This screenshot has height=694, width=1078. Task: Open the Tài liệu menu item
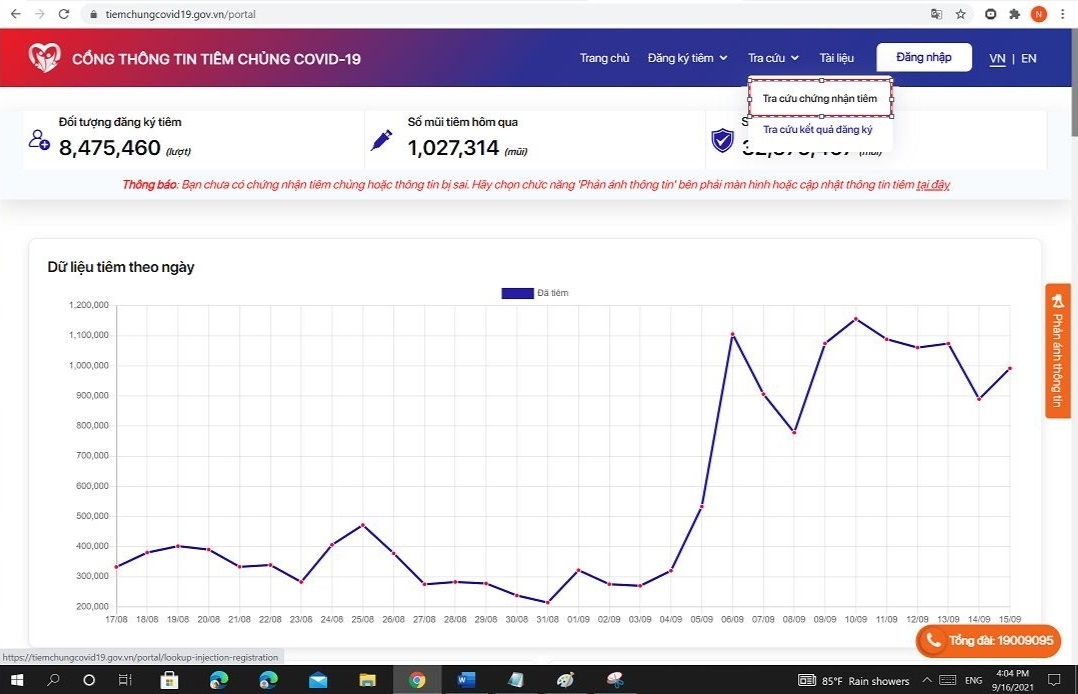coord(836,58)
